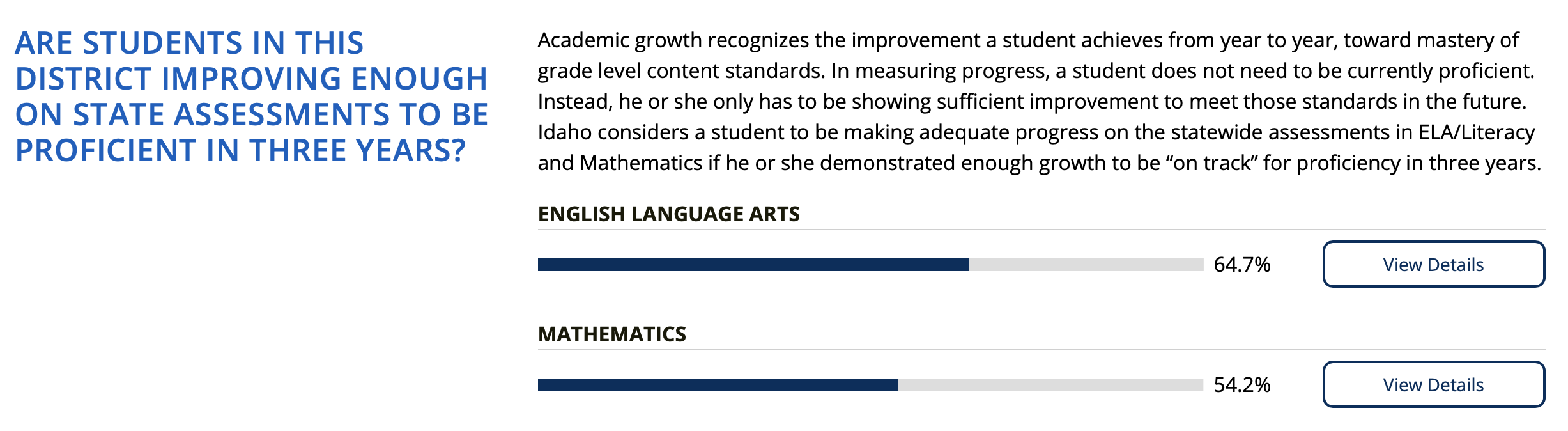Click the ENGLISH LANGUAGE ARTS section heading

(668, 214)
